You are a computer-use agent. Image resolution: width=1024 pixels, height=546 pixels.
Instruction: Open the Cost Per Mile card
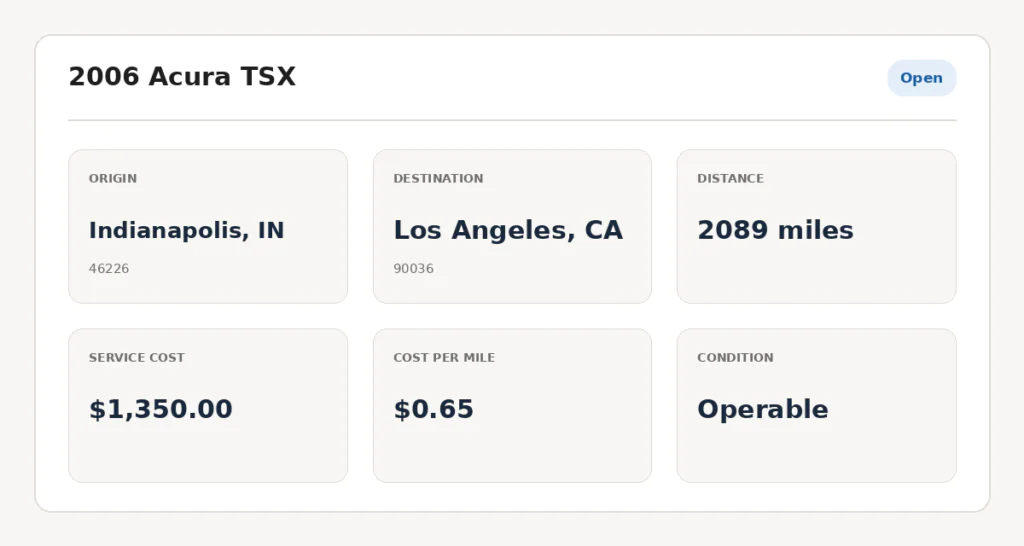pos(512,406)
